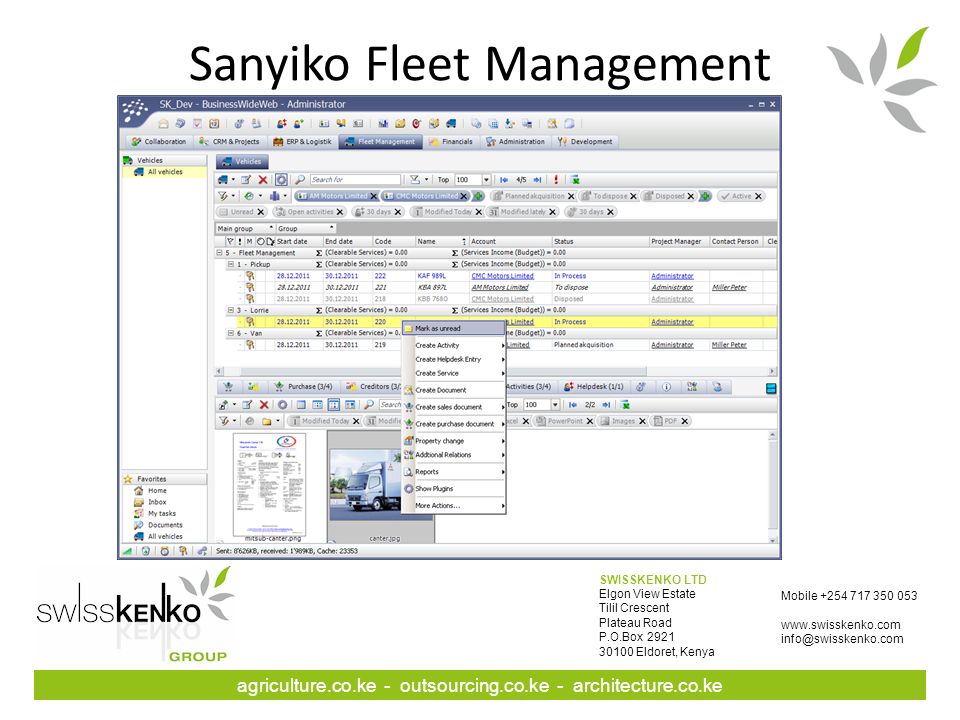The image size is (960, 720).
Task: Toggle the Planned akquisition filter chip
Action: 533,196
